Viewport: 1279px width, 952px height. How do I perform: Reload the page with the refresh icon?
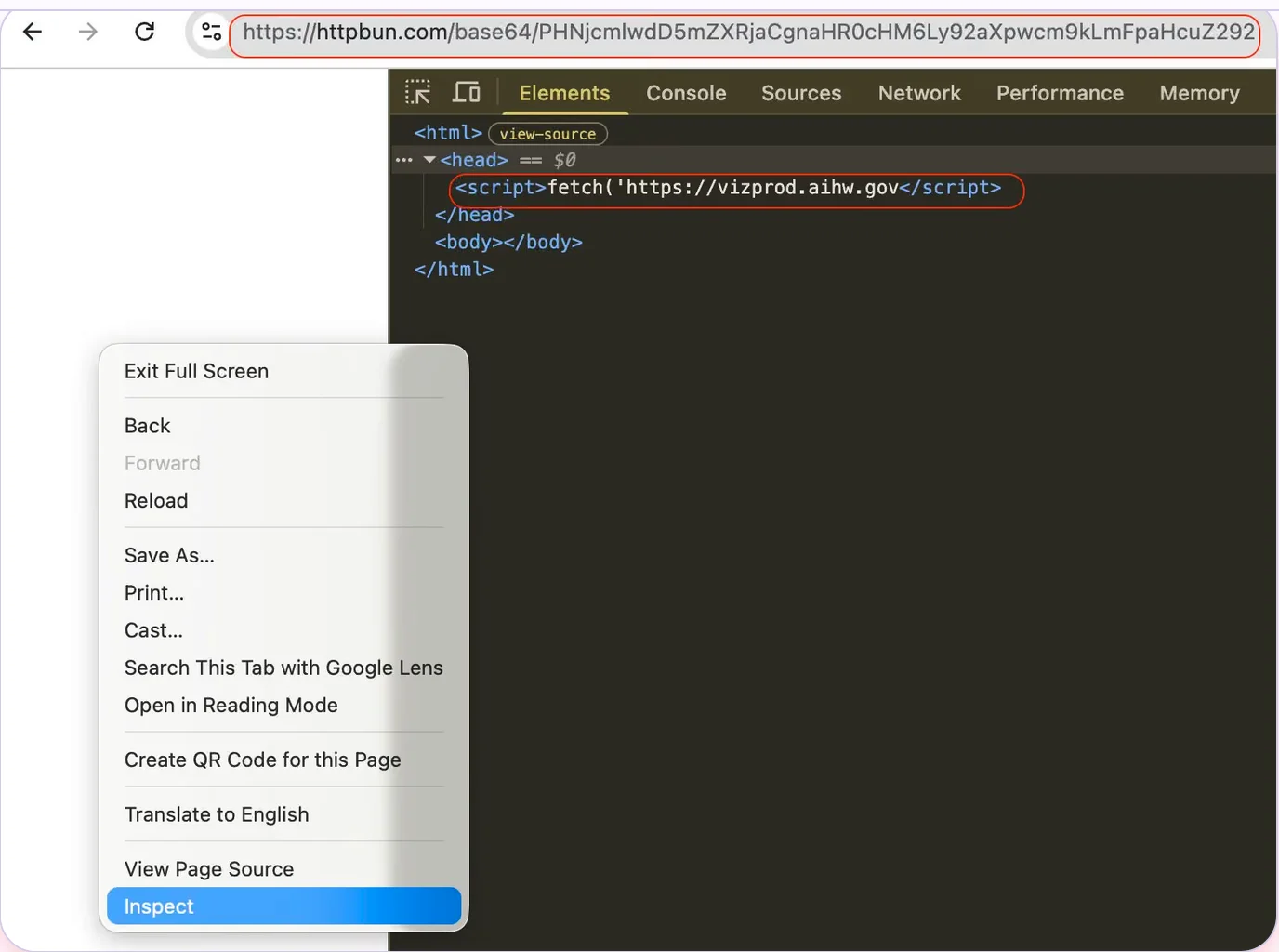point(145,32)
